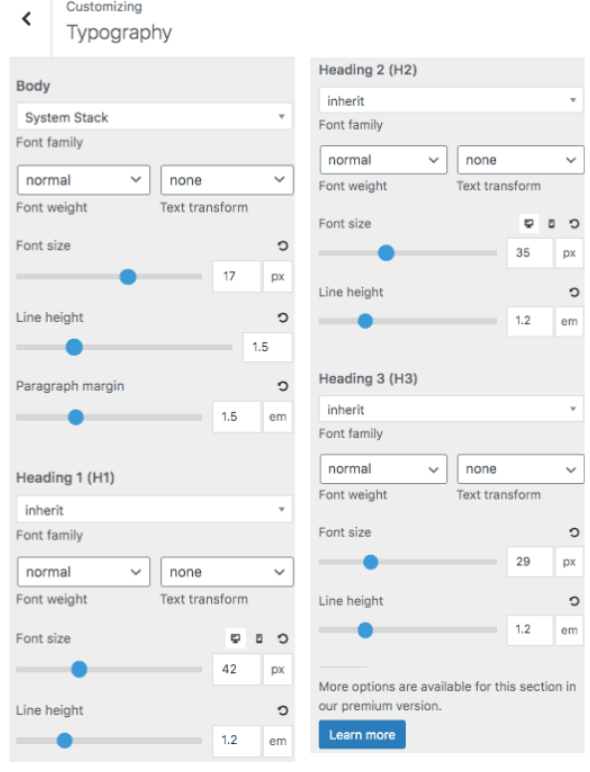Reset the Body line height
The image size is (590, 772).
[283, 318]
